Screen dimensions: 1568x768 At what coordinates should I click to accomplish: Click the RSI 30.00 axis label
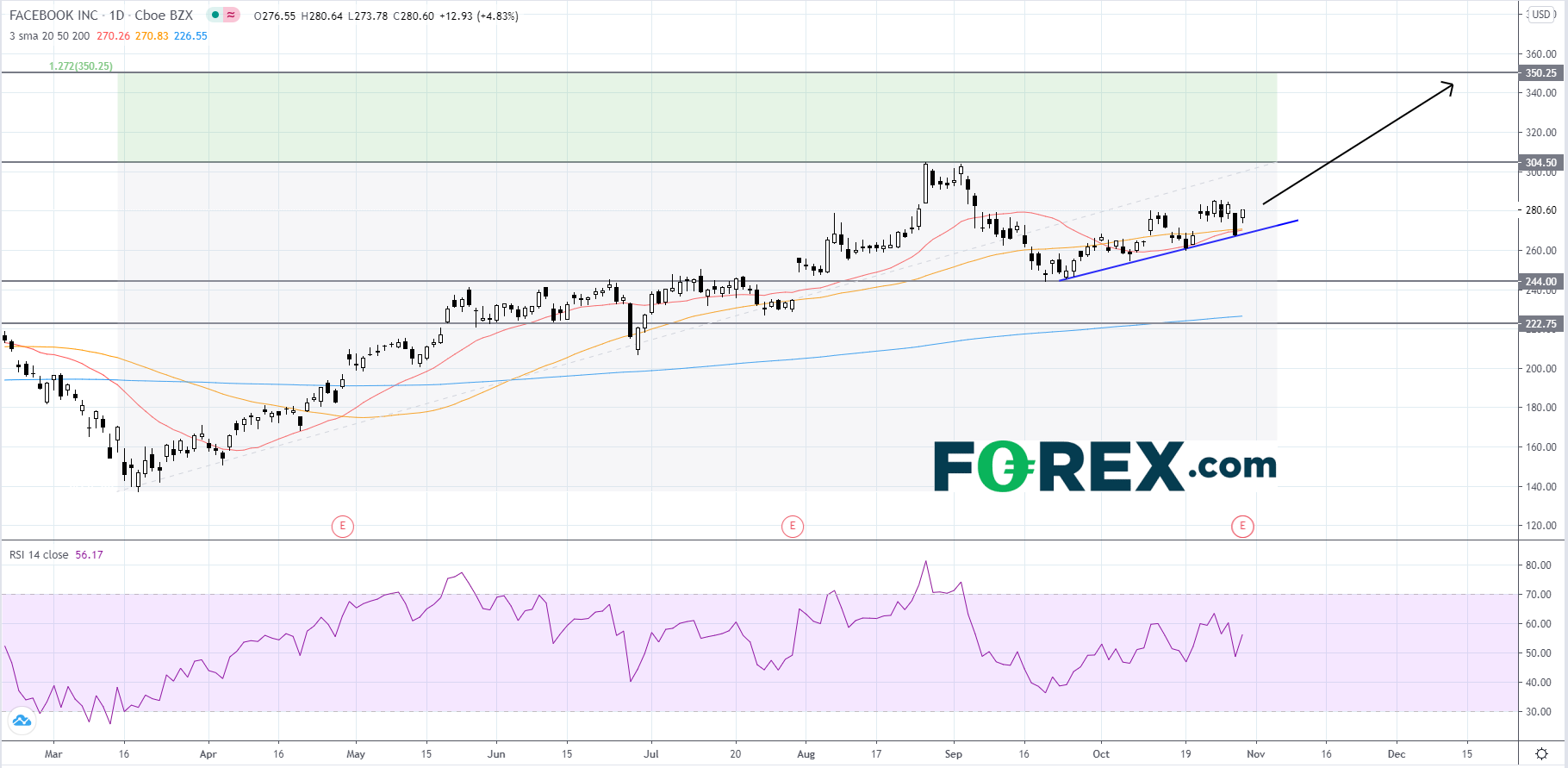pyautogui.click(x=1538, y=712)
